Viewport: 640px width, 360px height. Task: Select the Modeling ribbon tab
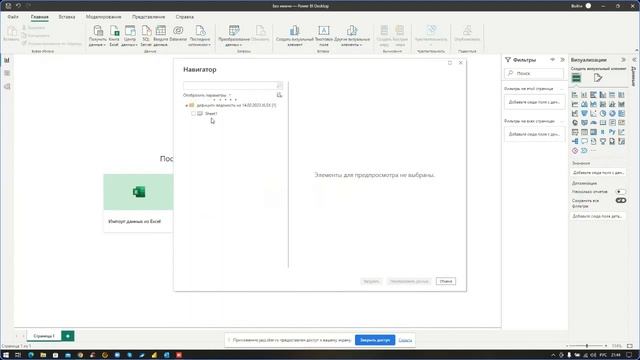click(x=103, y=17)
